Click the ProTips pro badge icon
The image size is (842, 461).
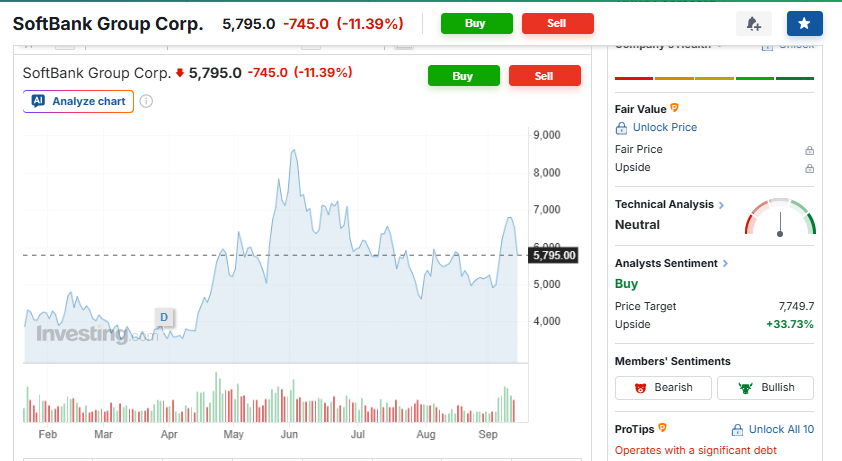(663, 428)
